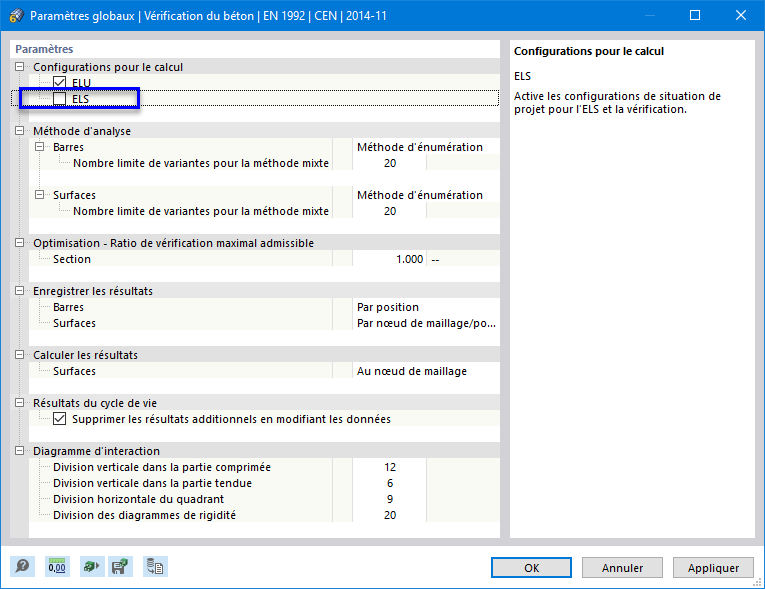Click the app icon in the title bar
This screenshot has height=589, width=765.
(x=16, y=16)
